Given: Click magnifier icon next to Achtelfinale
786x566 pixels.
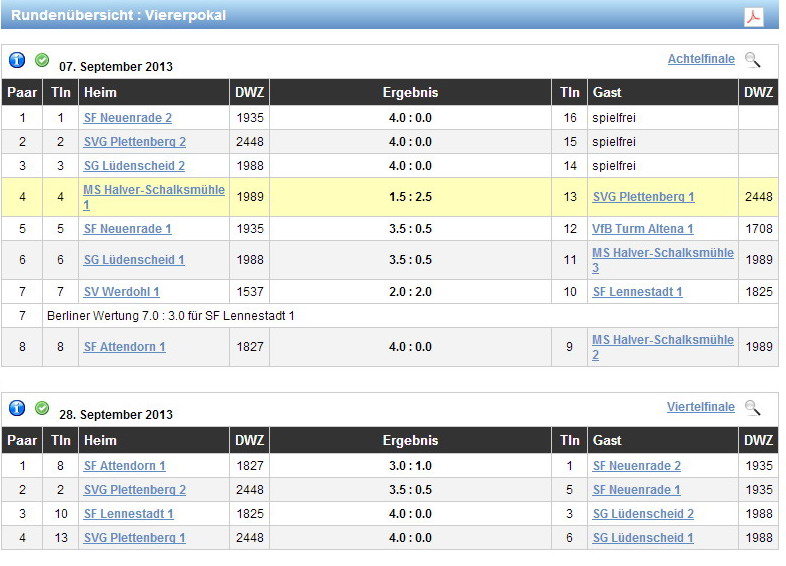Looking at the screenshot, I should 753,60.
